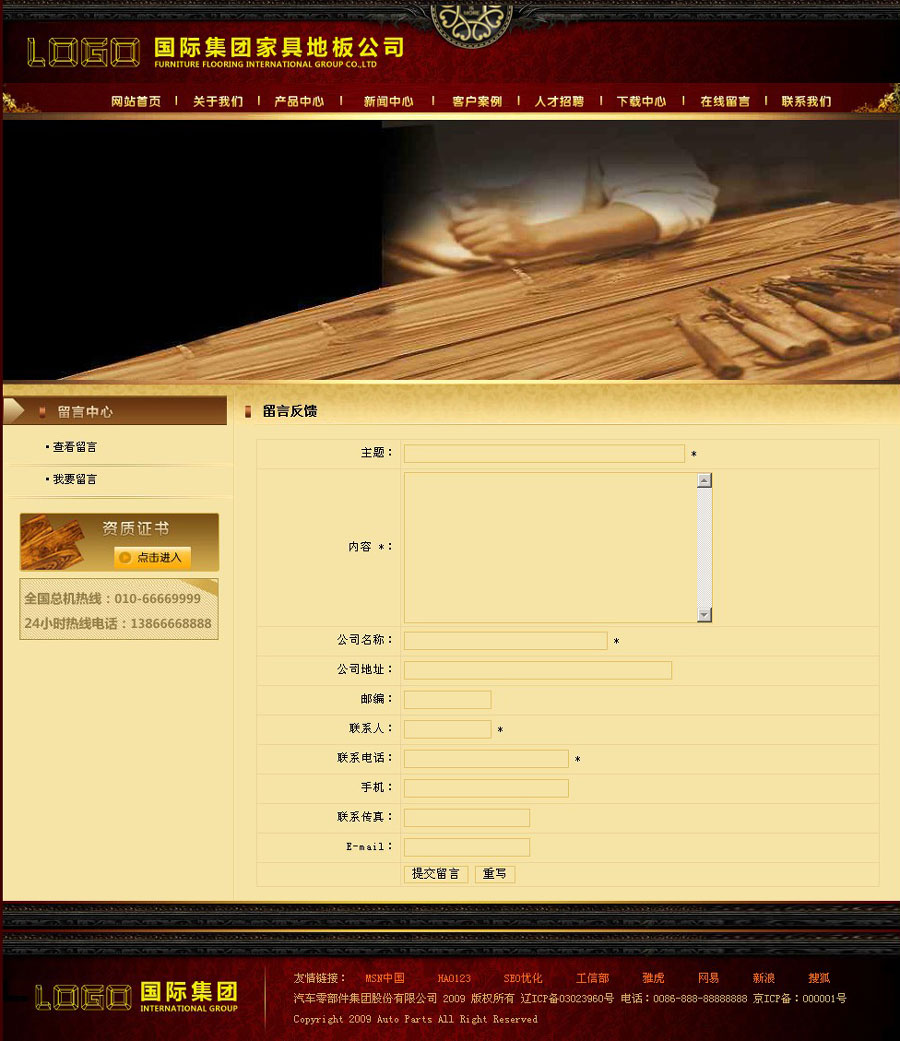Open the 搜狐 footer link
The height and width of the screenshot is (1041, 900).
819,978
